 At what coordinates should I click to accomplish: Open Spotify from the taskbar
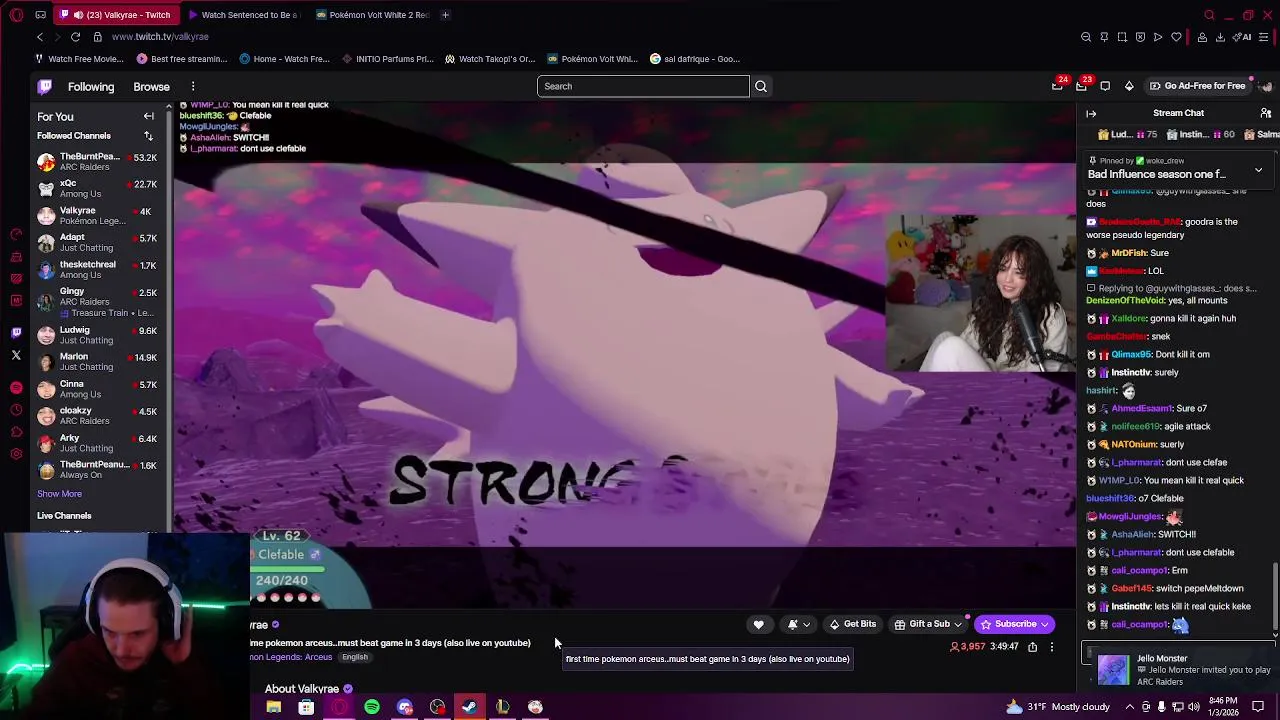click(372, 707)
